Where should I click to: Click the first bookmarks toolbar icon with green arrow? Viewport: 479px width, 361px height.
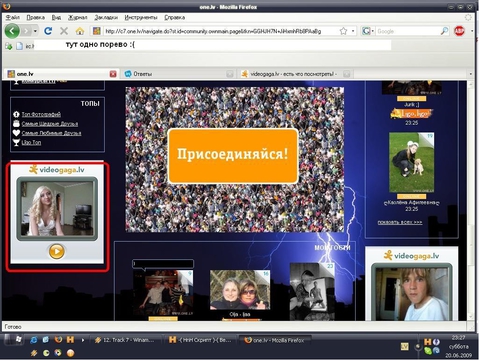click(x=9, y=46)
